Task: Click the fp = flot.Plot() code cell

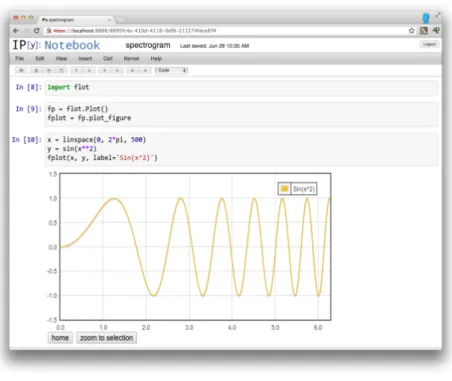Action: tap(241, 114)
